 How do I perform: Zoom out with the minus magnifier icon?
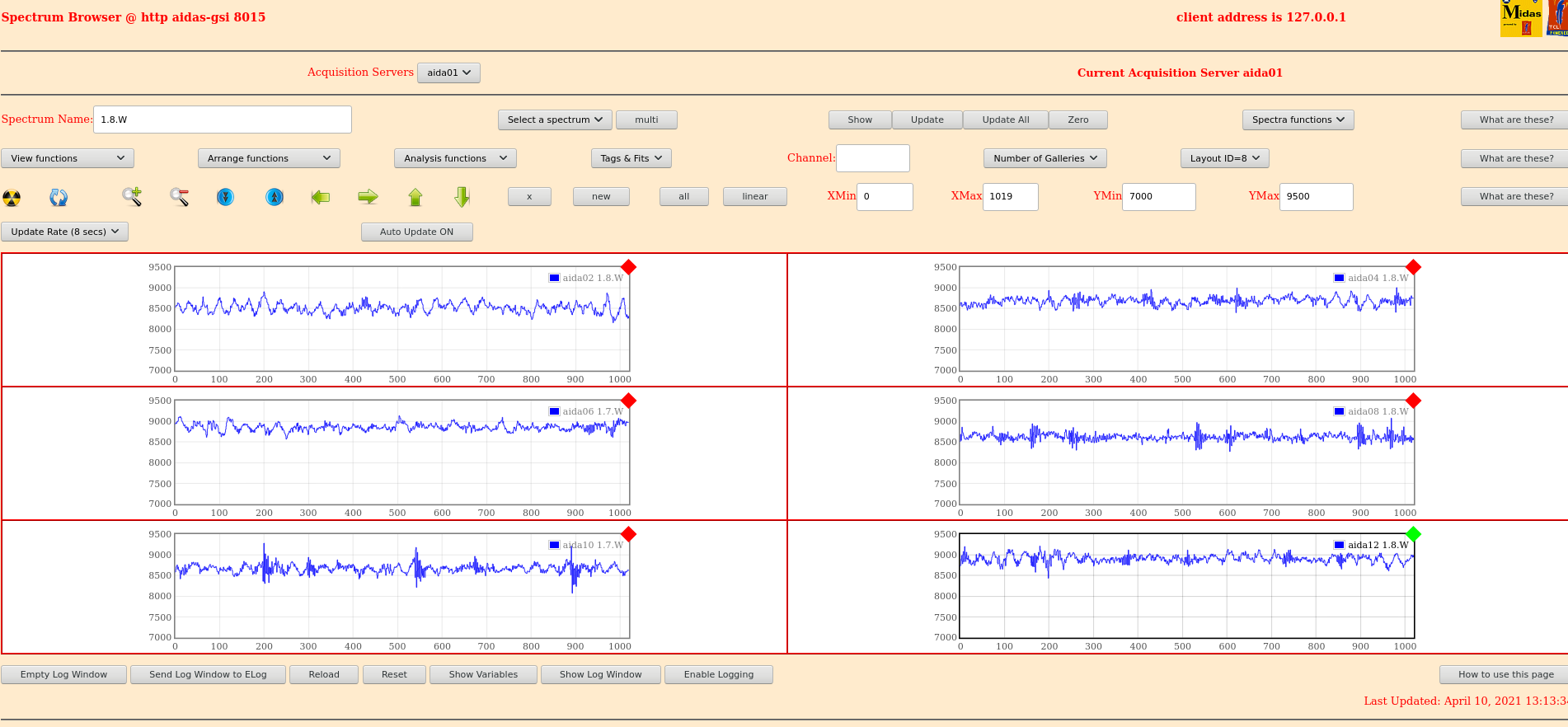pyautogui.click(x=179, y=196)
